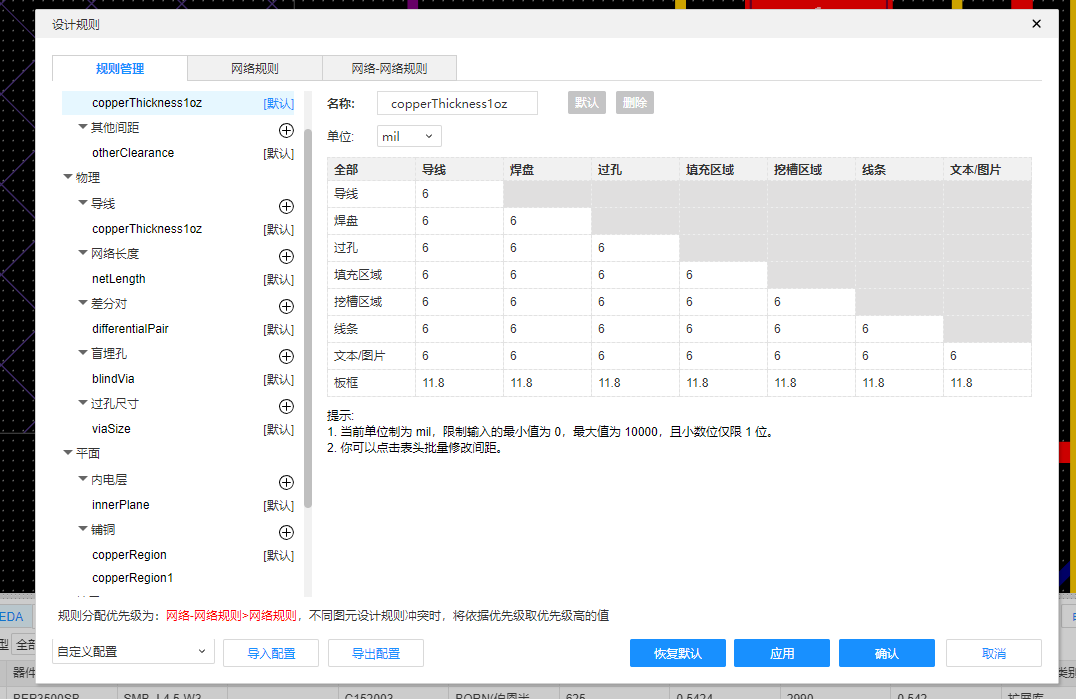Collapse the 平面 tree category
The width and height of the screenshot is (1076, 699).
click(68, 454)
